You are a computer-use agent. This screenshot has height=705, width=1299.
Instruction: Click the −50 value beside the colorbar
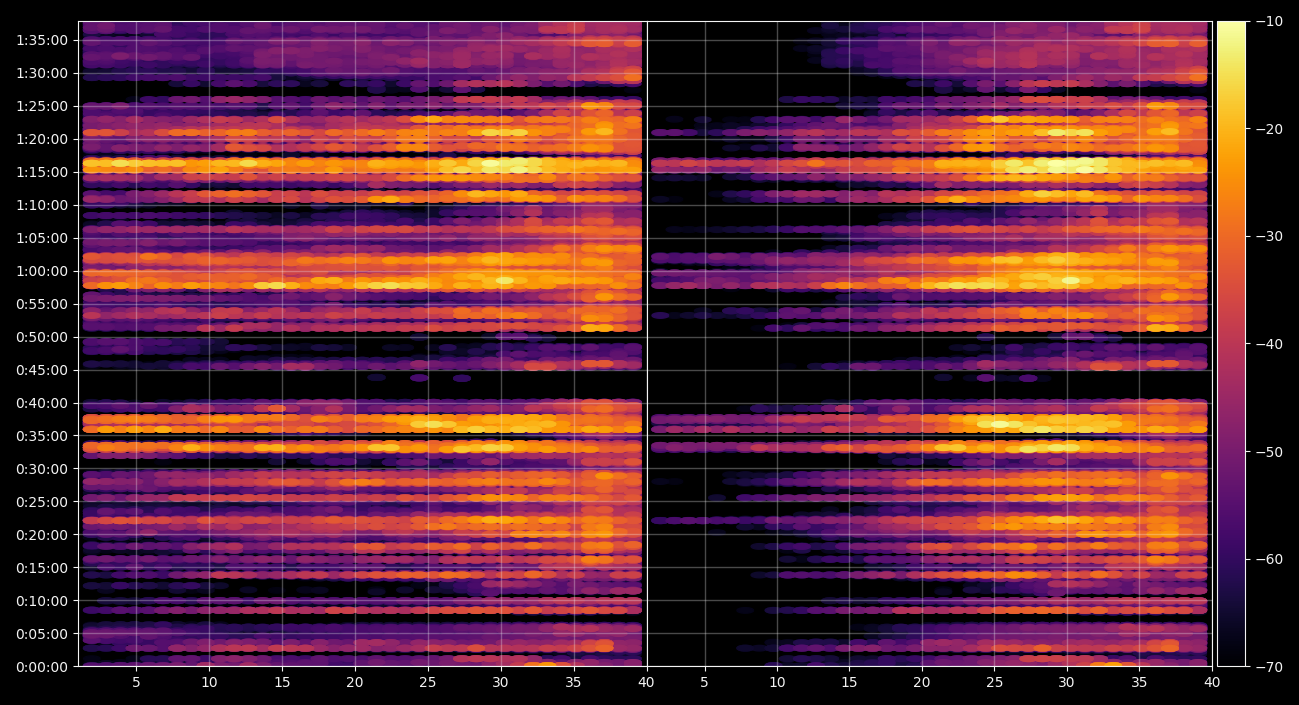coord(1269,452)
